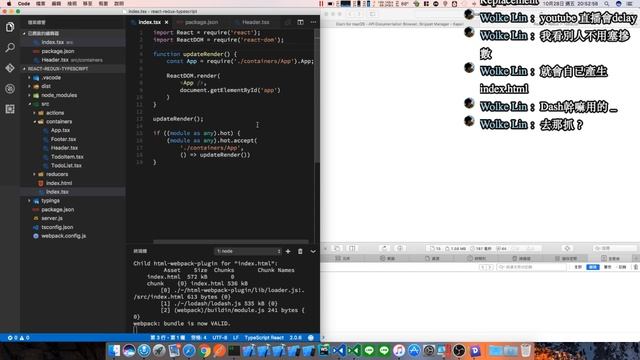The width and height of the screenshot is (640, 360).
Task: Open the Explorer view in activity bar
Action: click(10, 27)
